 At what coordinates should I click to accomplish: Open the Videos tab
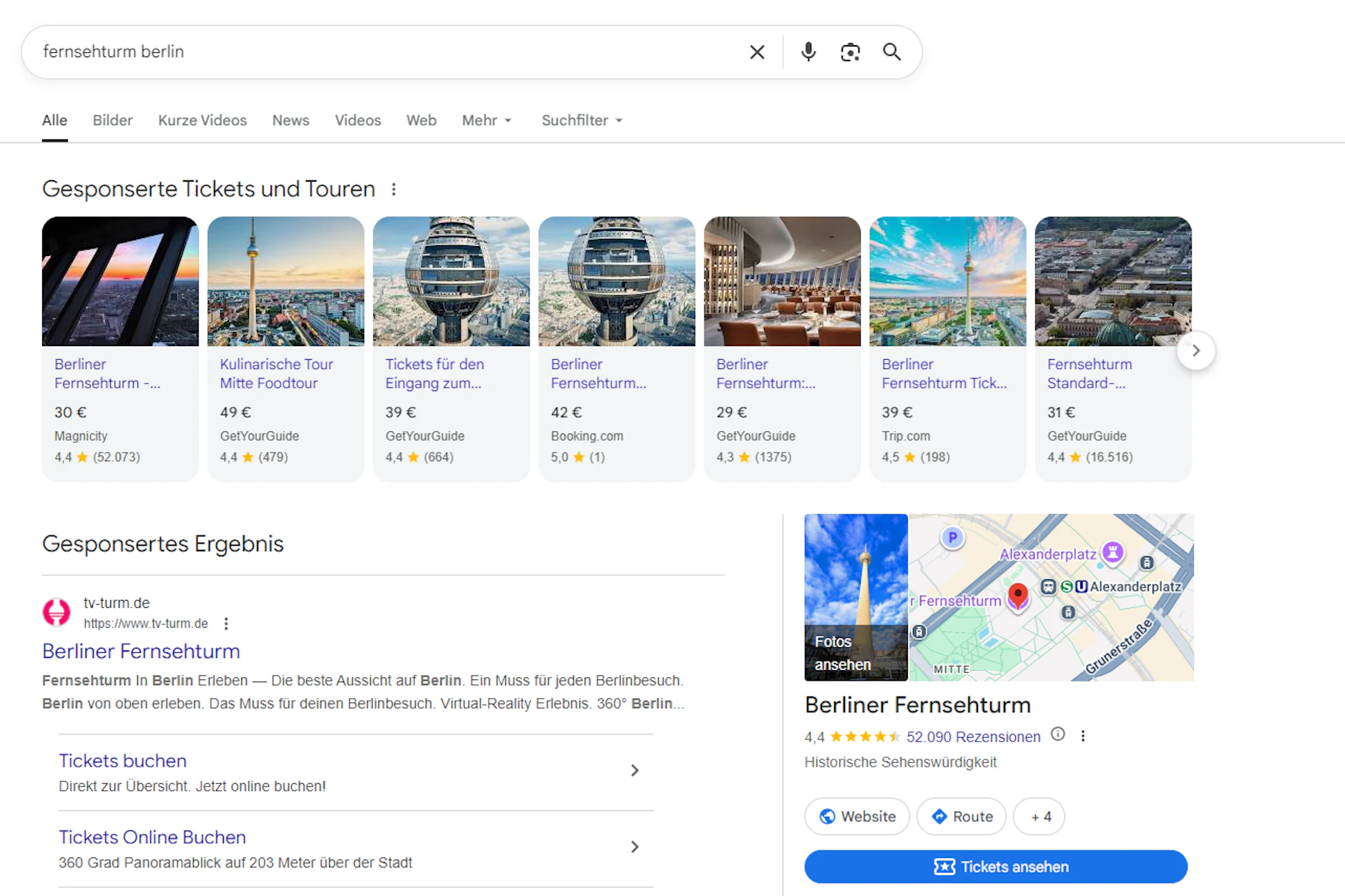(358, 120)
